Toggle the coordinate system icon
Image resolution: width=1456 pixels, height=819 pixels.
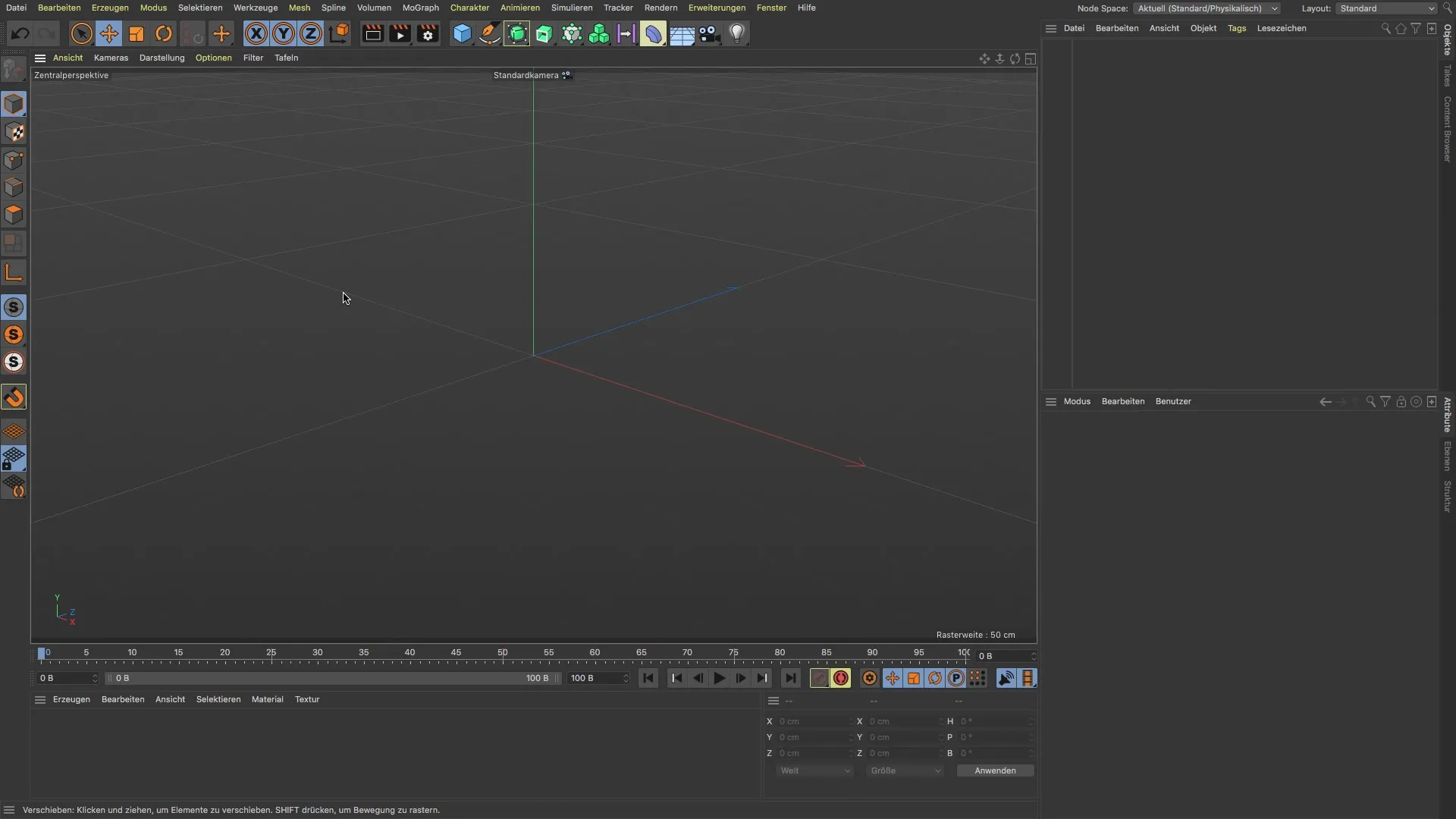tap(339, 34)
